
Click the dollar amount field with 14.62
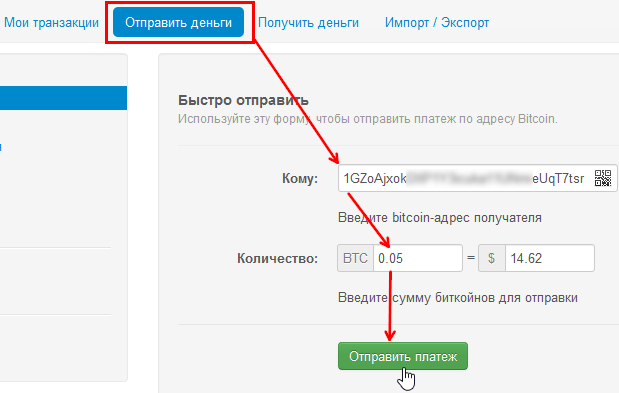550,258
